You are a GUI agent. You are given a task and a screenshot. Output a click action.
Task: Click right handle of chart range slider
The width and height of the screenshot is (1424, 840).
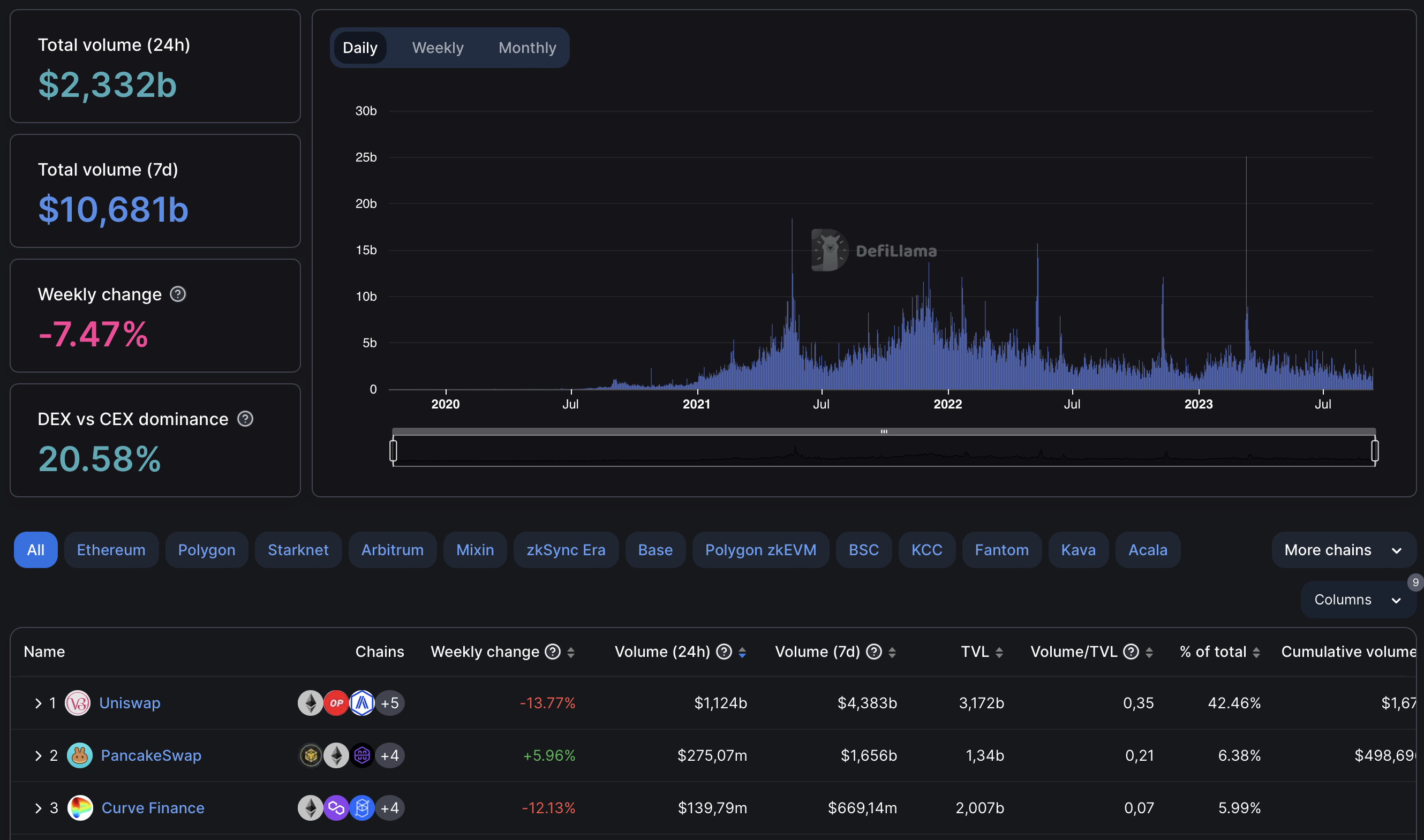coord(1374,451)
